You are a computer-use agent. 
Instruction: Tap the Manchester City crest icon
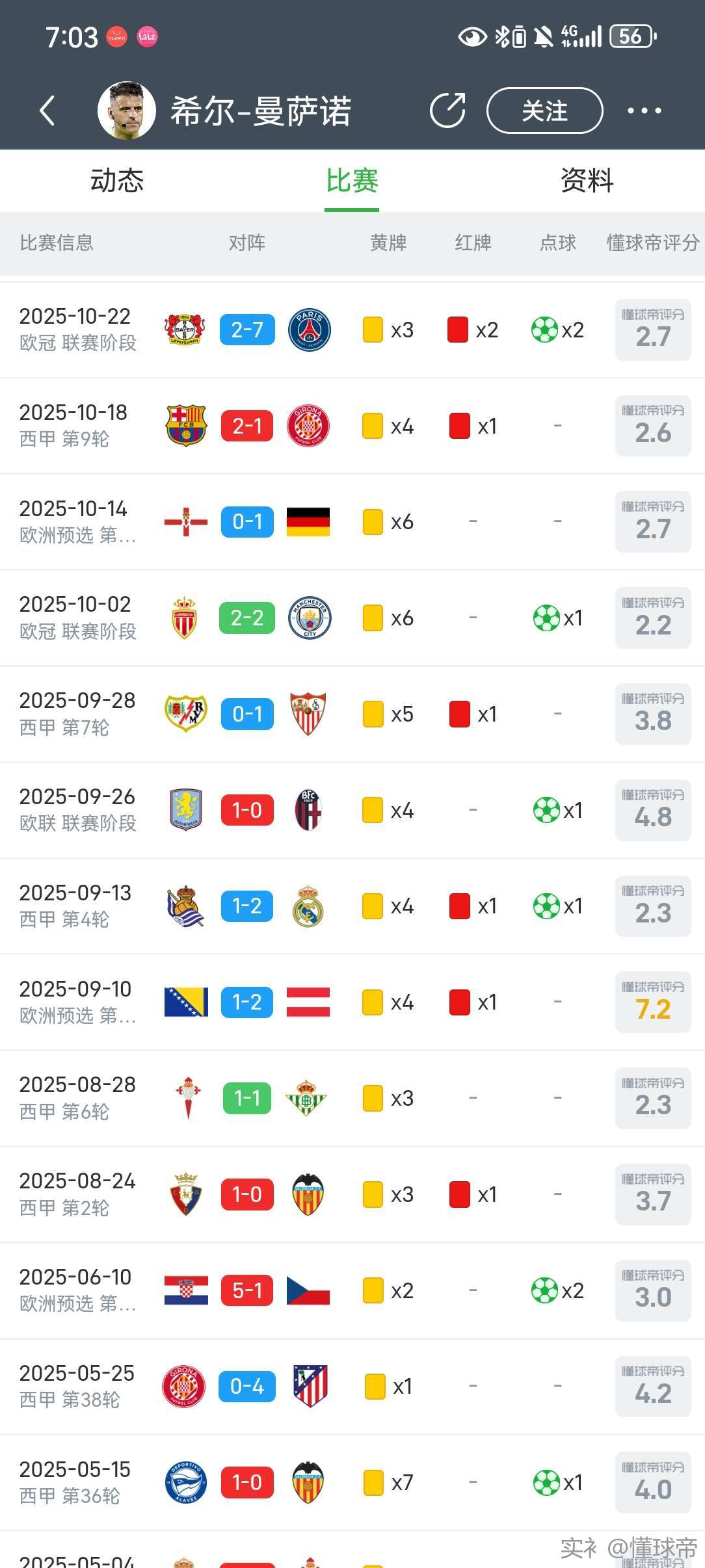pos(310,618)
